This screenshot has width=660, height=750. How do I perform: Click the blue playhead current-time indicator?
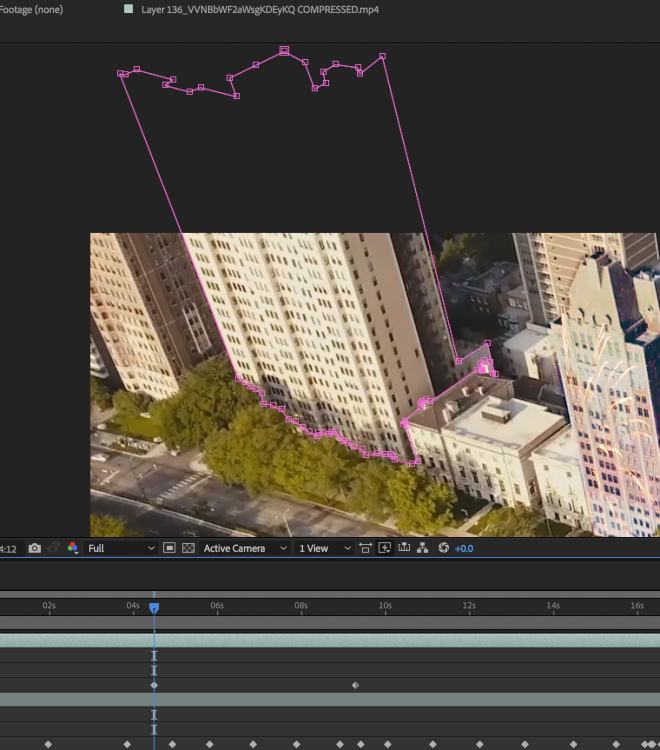154,608
